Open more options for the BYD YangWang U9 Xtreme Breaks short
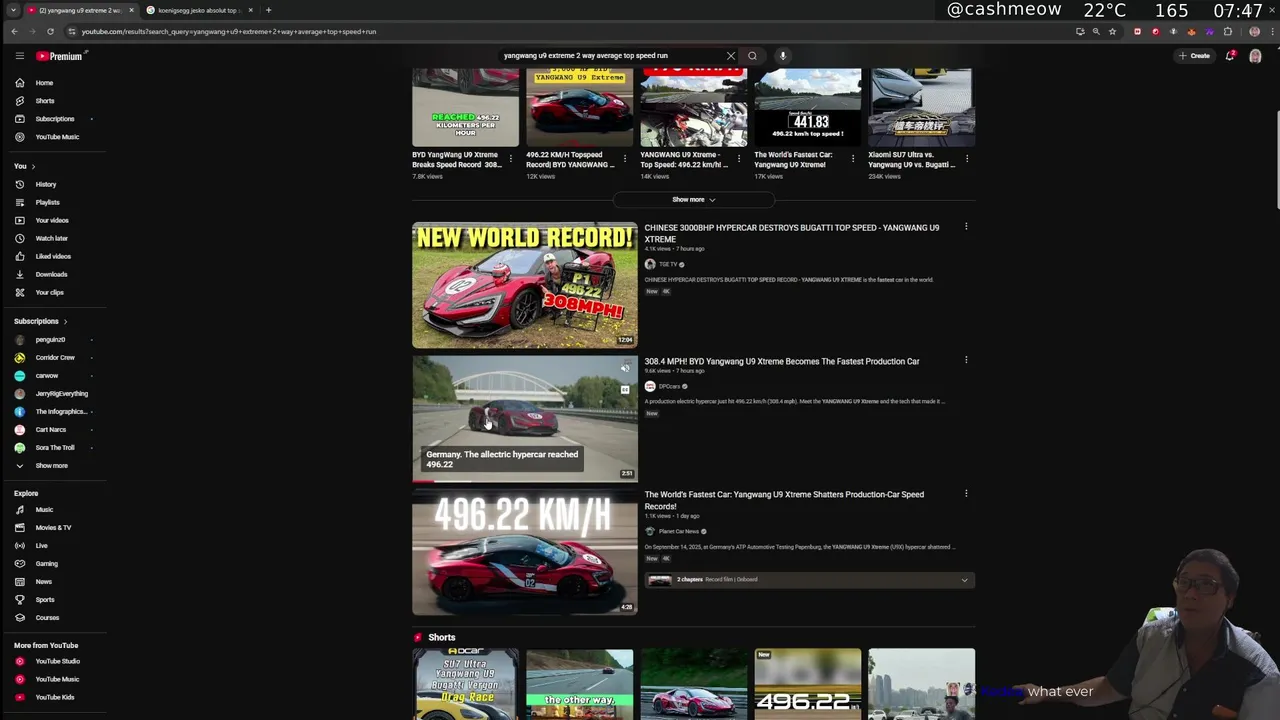 click(x=511, y=158)
